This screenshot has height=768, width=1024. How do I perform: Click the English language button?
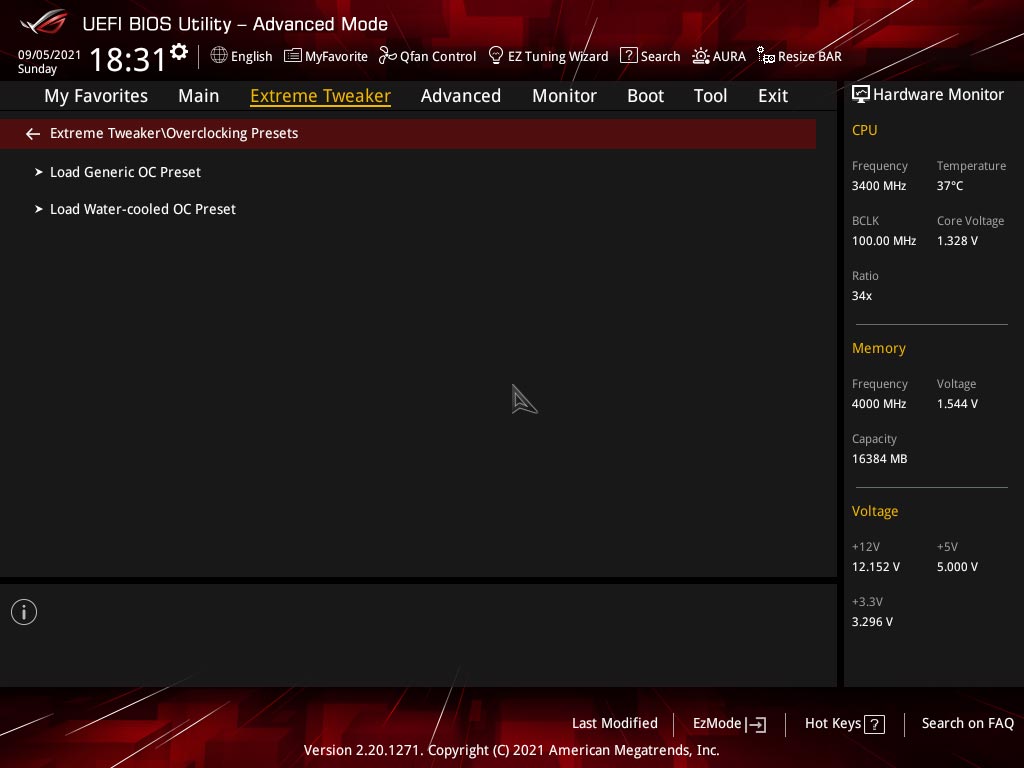pos(251,57)
